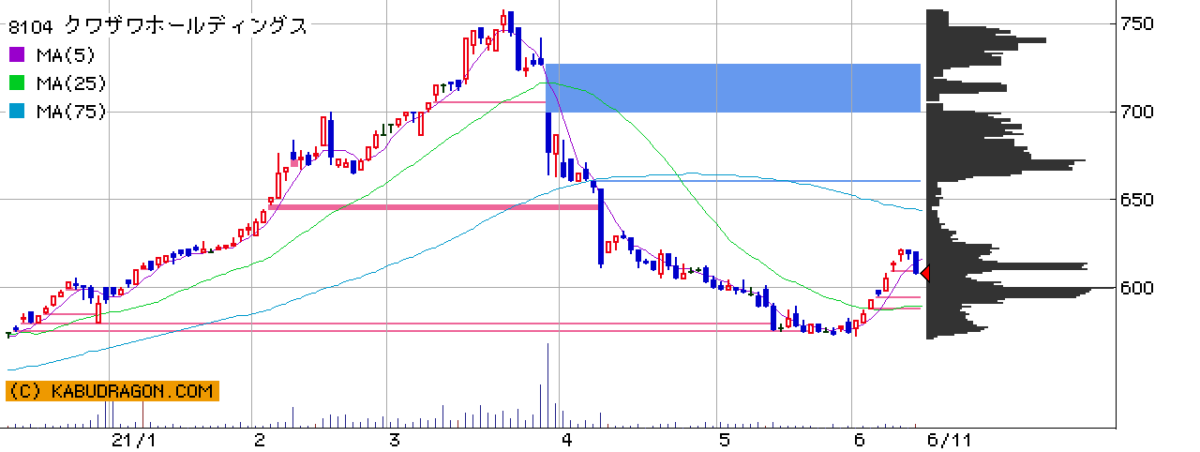Click the blue MA(75) legend swatch
The image size is (1200, 452).
(x=16, y=111)
